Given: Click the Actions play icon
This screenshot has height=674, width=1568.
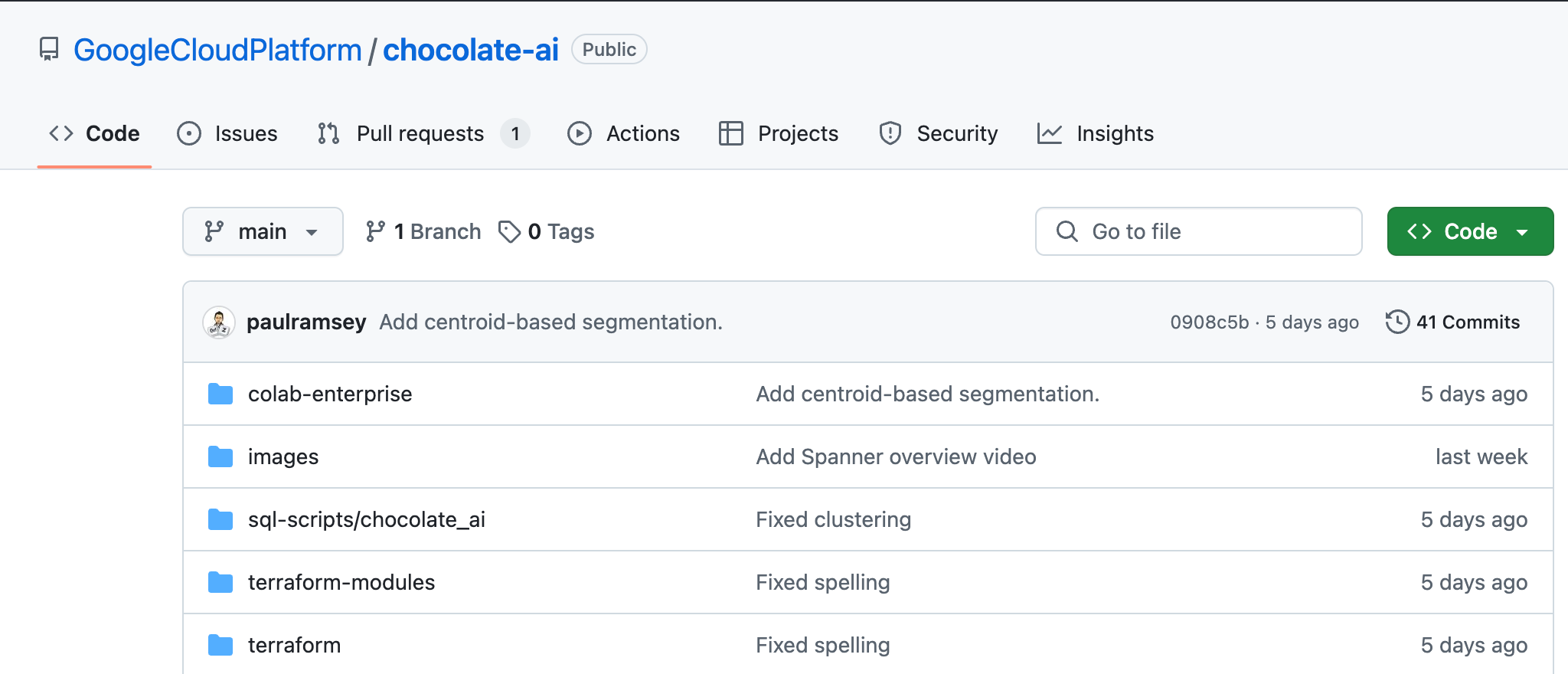Looking at the screenshot, I should 580,133.
